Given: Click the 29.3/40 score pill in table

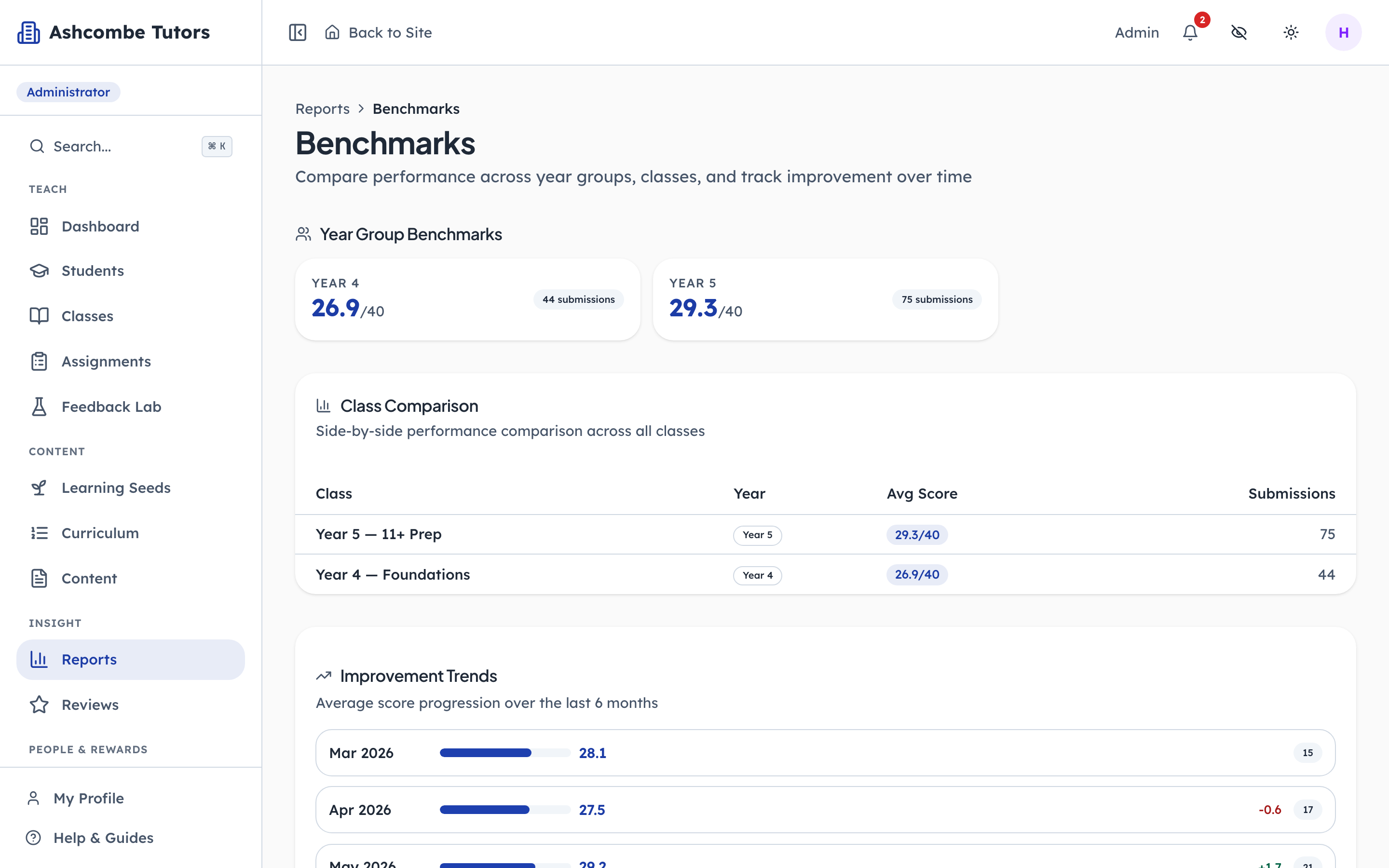Looking at the screenshot, I should [x=917, y=534].
